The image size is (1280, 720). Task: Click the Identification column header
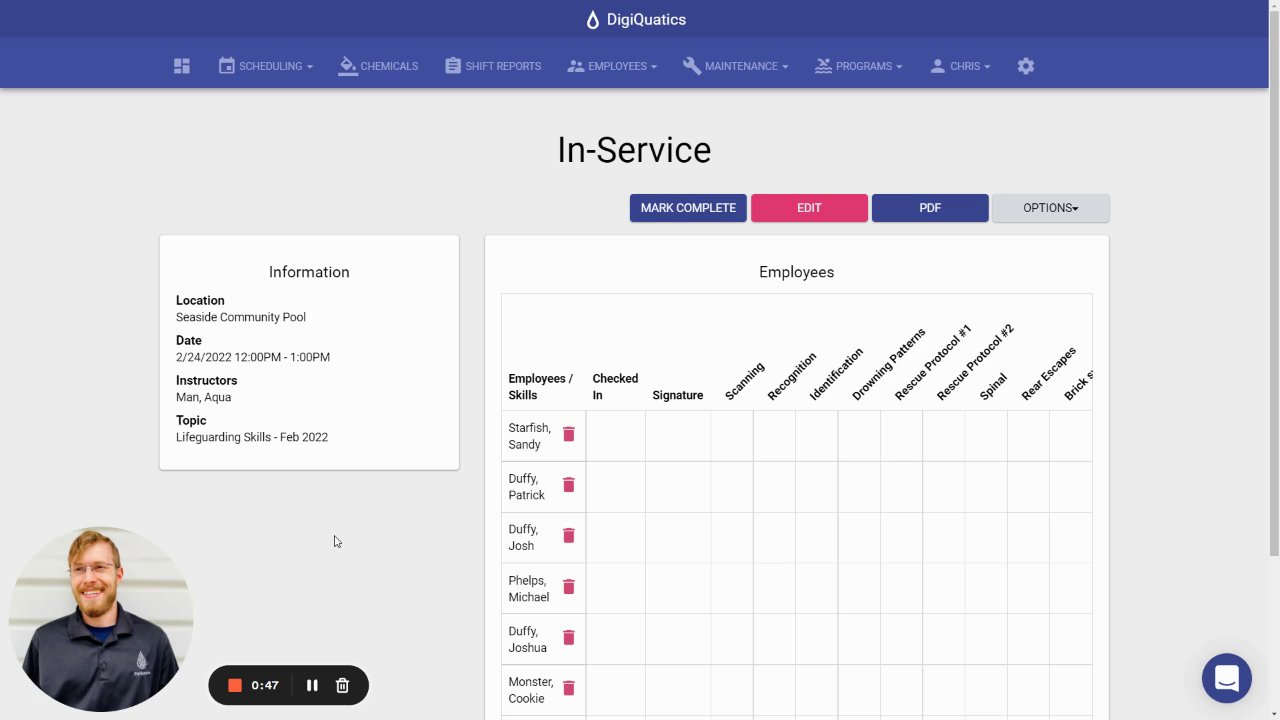835,374
